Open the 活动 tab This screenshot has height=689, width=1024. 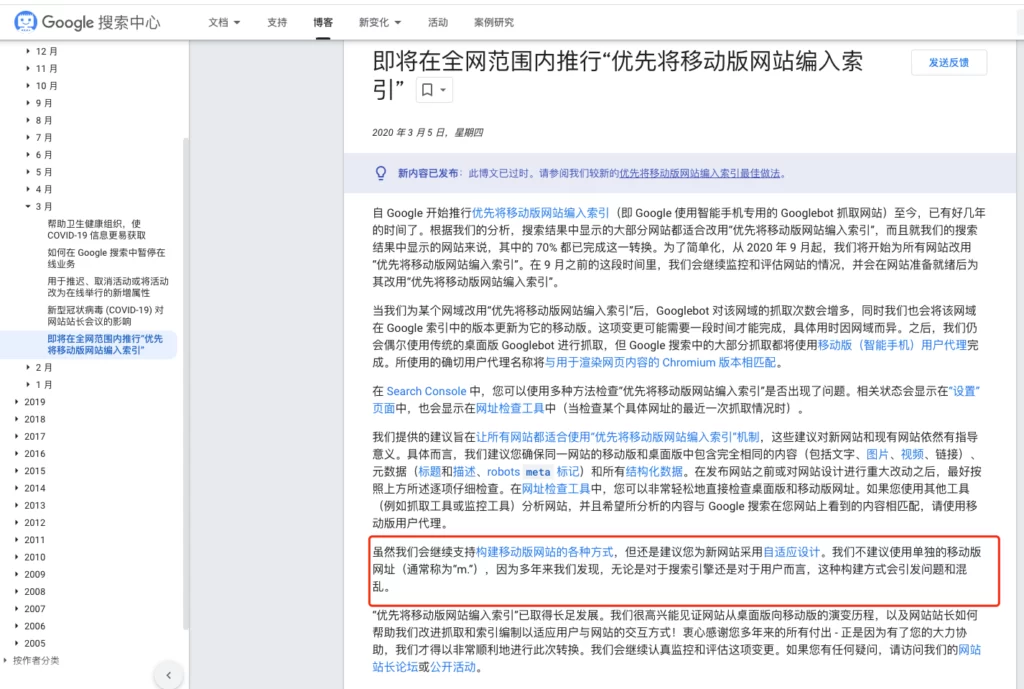438,22
